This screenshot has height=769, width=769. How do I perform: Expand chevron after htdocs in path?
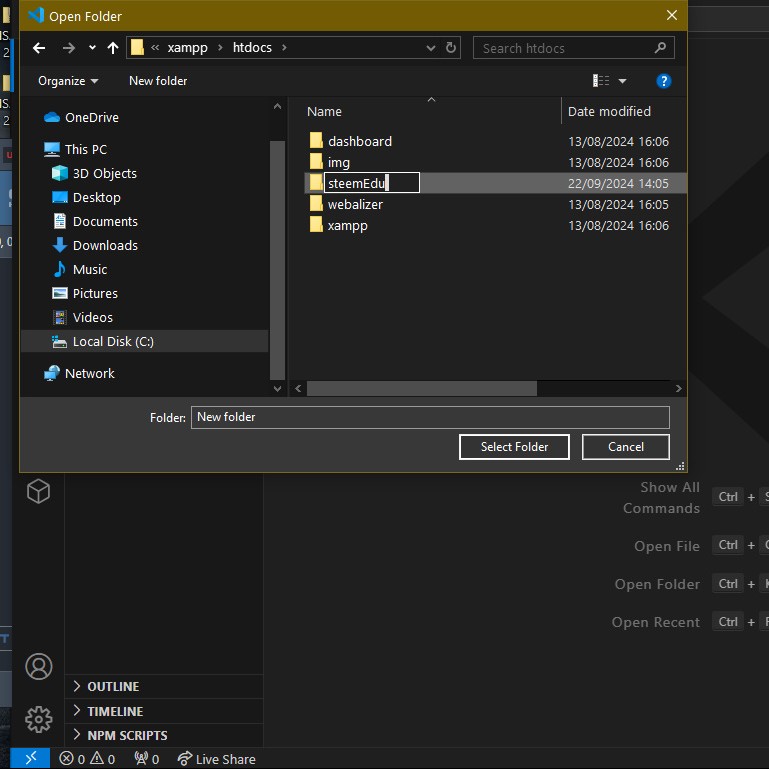pyautogui.click(x=284, y=48)
